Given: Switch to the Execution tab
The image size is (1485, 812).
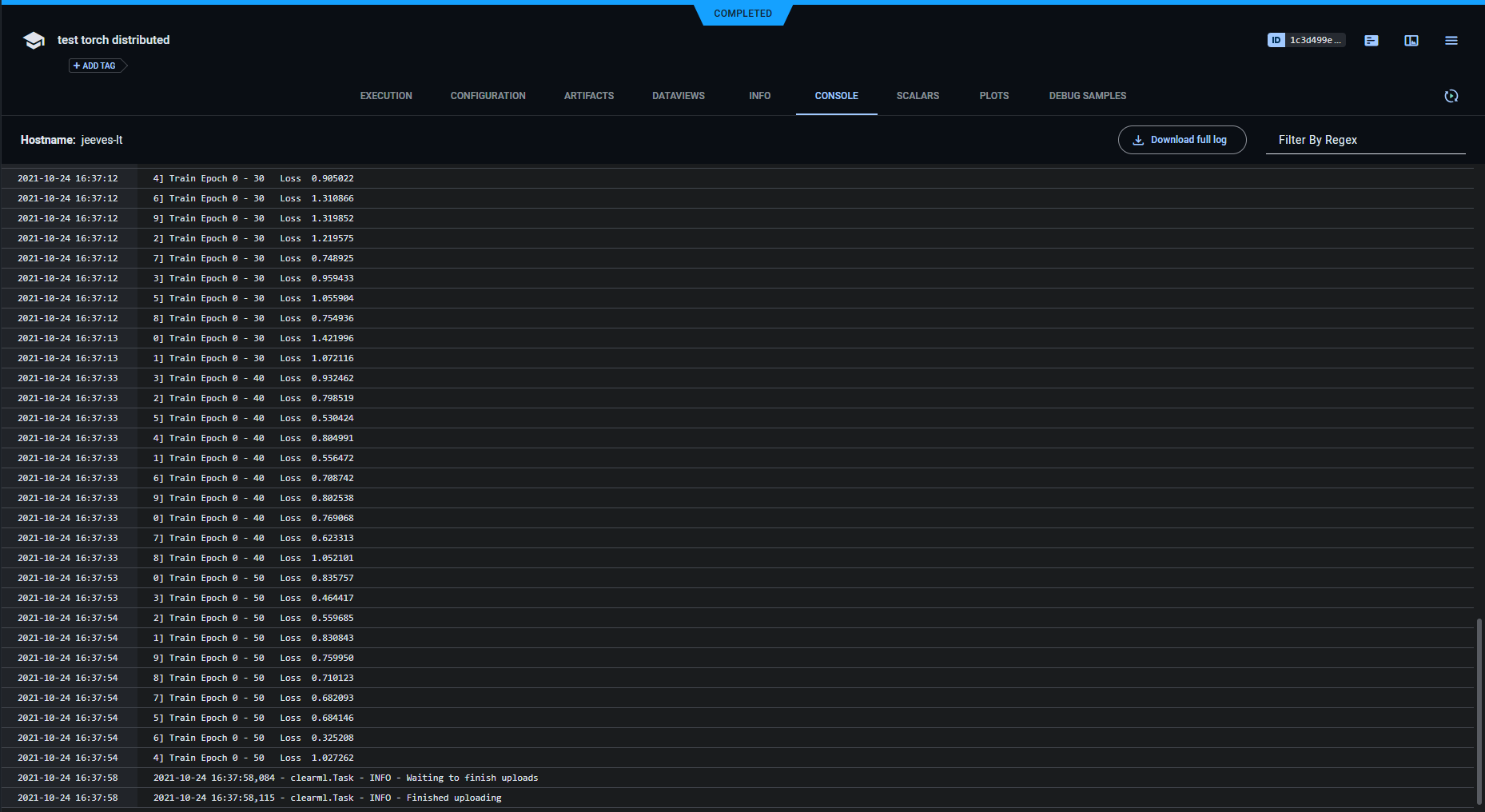Looking at the screenshot, I should point(386,96).
